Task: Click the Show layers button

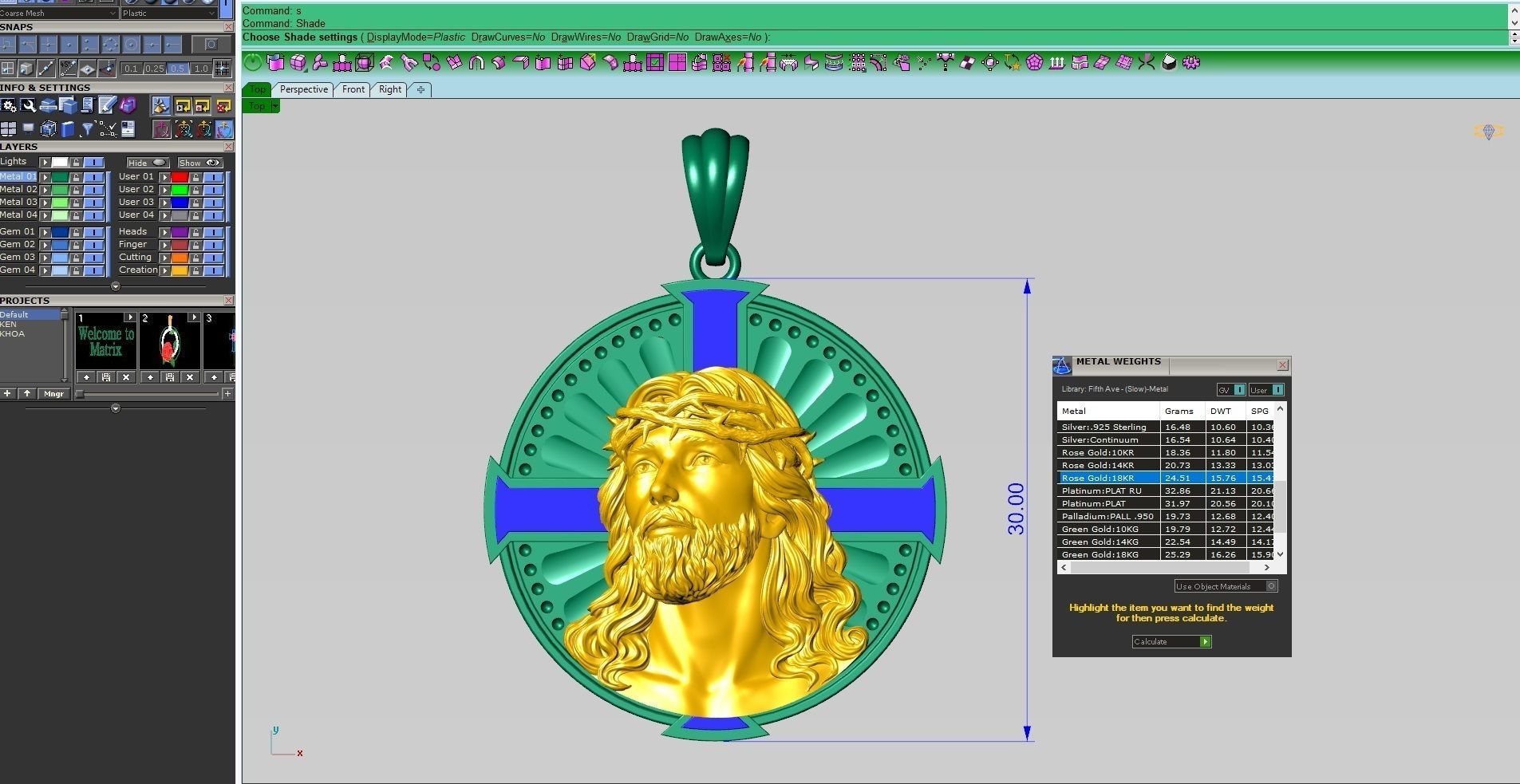Action: coord(199,163)
